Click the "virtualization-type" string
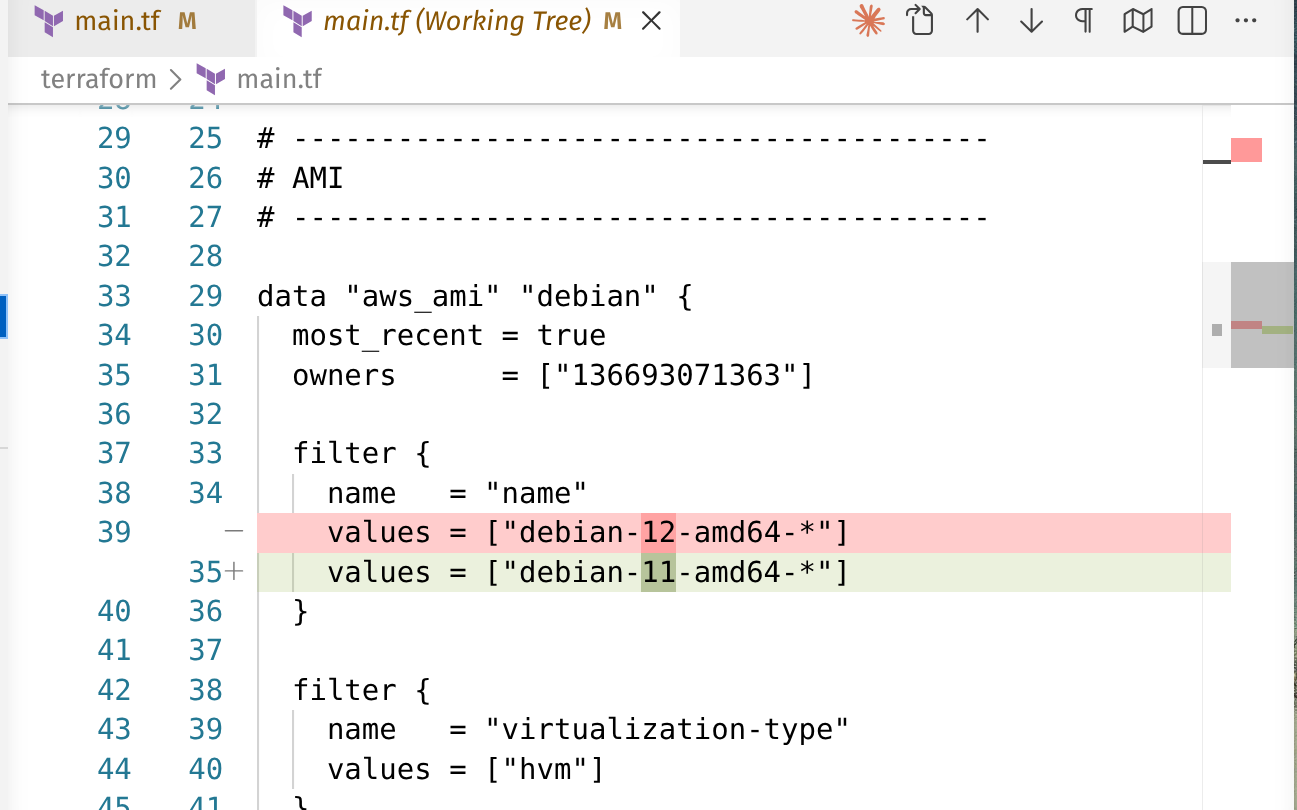1297x810 pixels. (667, 729)
